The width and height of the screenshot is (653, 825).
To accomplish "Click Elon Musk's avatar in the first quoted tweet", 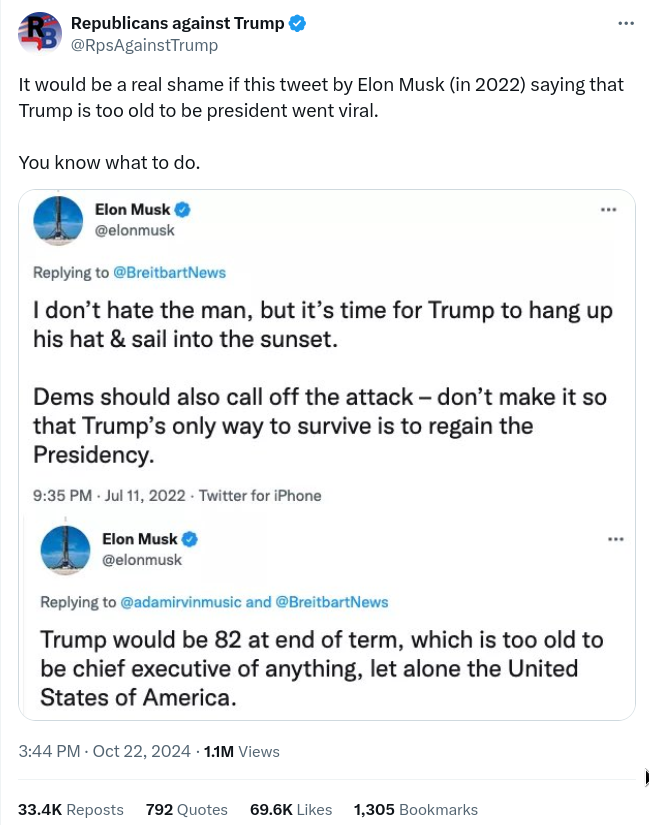I will (x=58, y=220).
